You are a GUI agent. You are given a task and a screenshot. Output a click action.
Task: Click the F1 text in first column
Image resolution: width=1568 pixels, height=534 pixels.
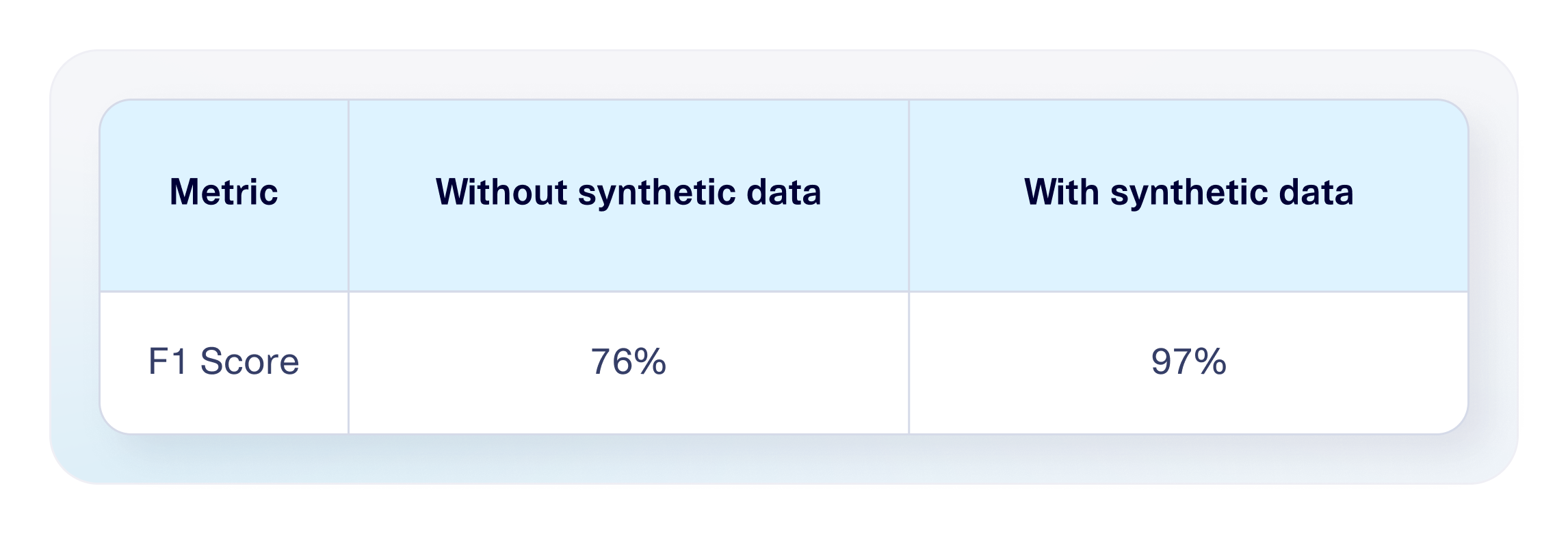tap(168, 361)
